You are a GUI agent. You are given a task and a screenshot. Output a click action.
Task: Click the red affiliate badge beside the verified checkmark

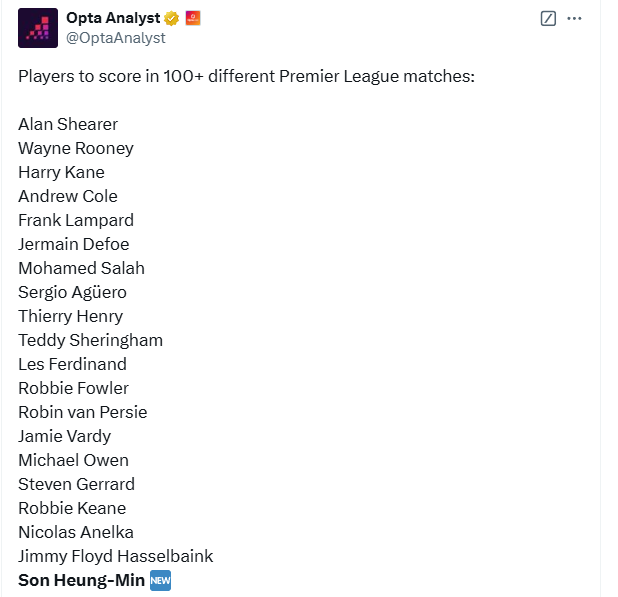click(193, 18)
